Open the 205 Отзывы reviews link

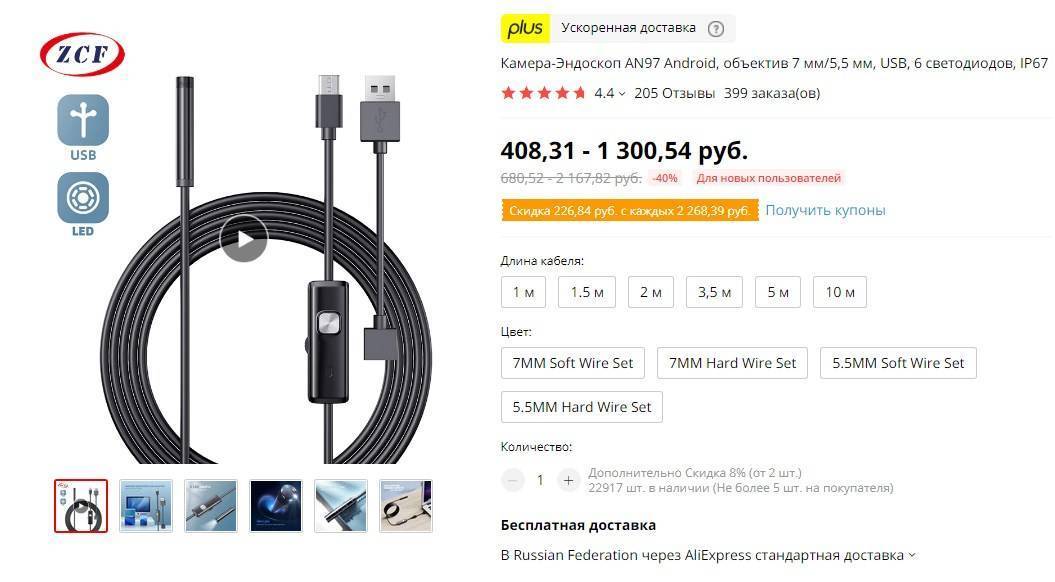tap(674, 94)
